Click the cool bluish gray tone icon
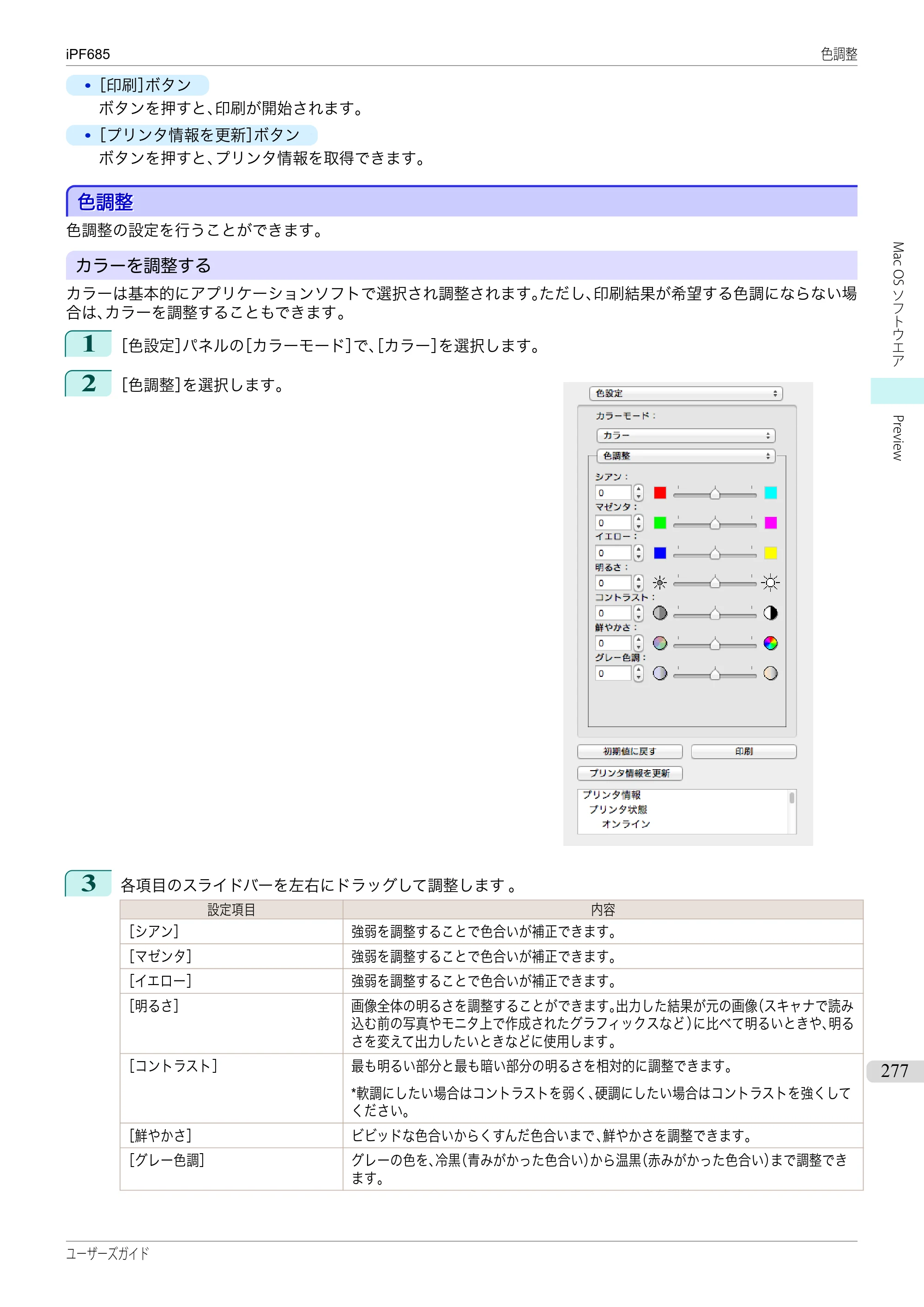924x1307 pixels. click(660, 674)
